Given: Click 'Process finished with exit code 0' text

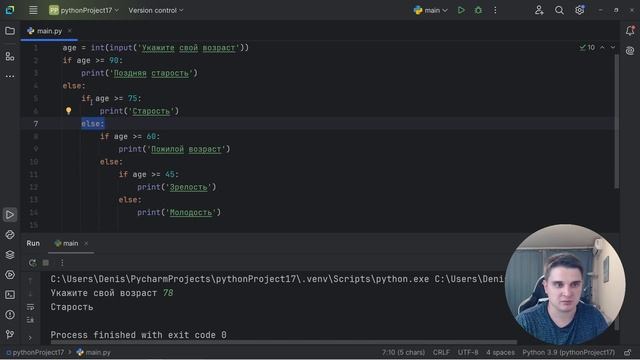Looking at the screenshot, I should (138, 335).
